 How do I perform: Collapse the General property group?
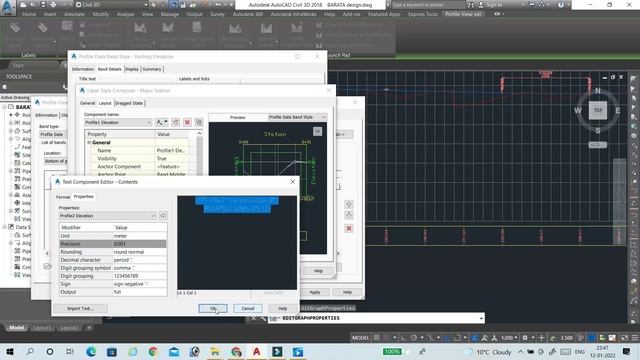[89, 142]
